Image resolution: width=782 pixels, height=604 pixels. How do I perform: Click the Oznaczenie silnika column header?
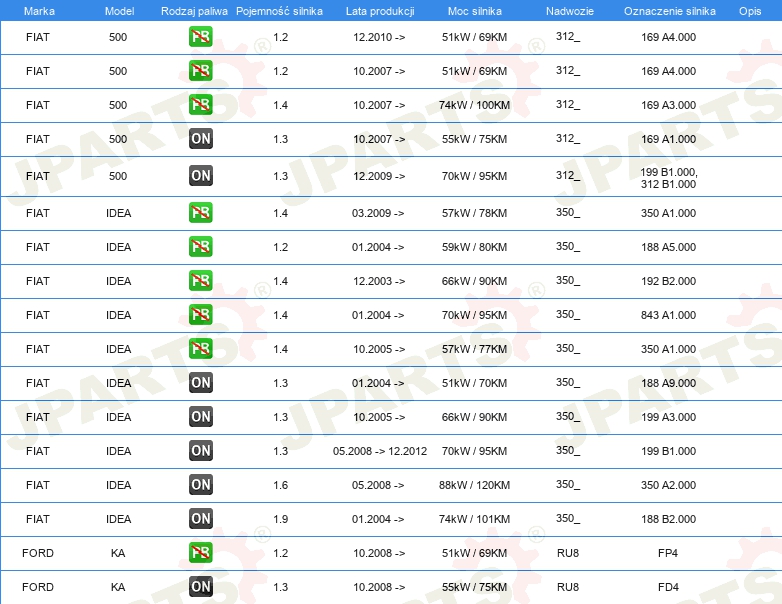pyautogui.click(x=669, y=11)
